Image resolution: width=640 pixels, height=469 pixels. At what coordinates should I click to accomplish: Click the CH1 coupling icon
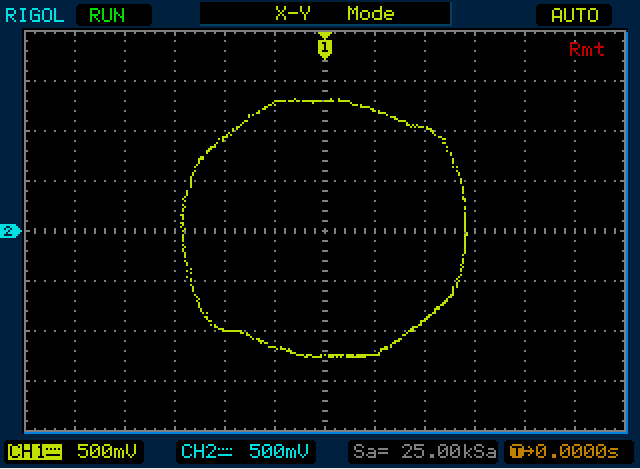pos(52,452)
